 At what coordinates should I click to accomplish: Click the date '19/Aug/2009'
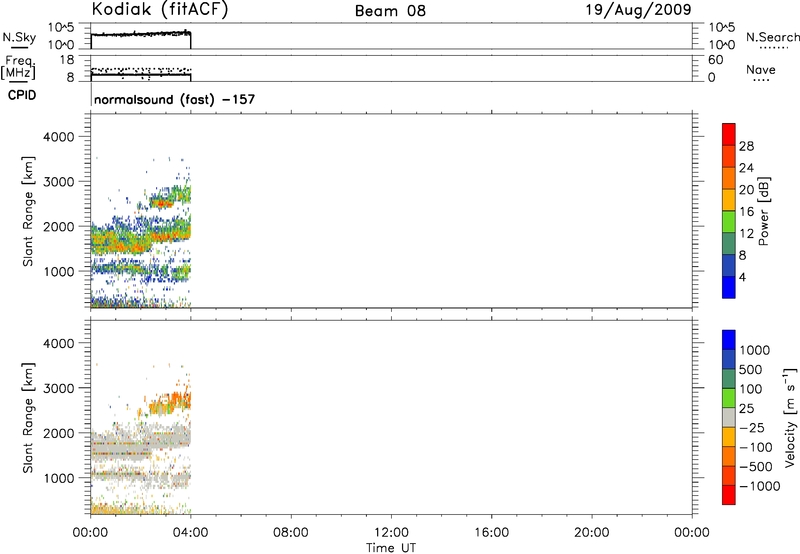[x=638, y=10]
